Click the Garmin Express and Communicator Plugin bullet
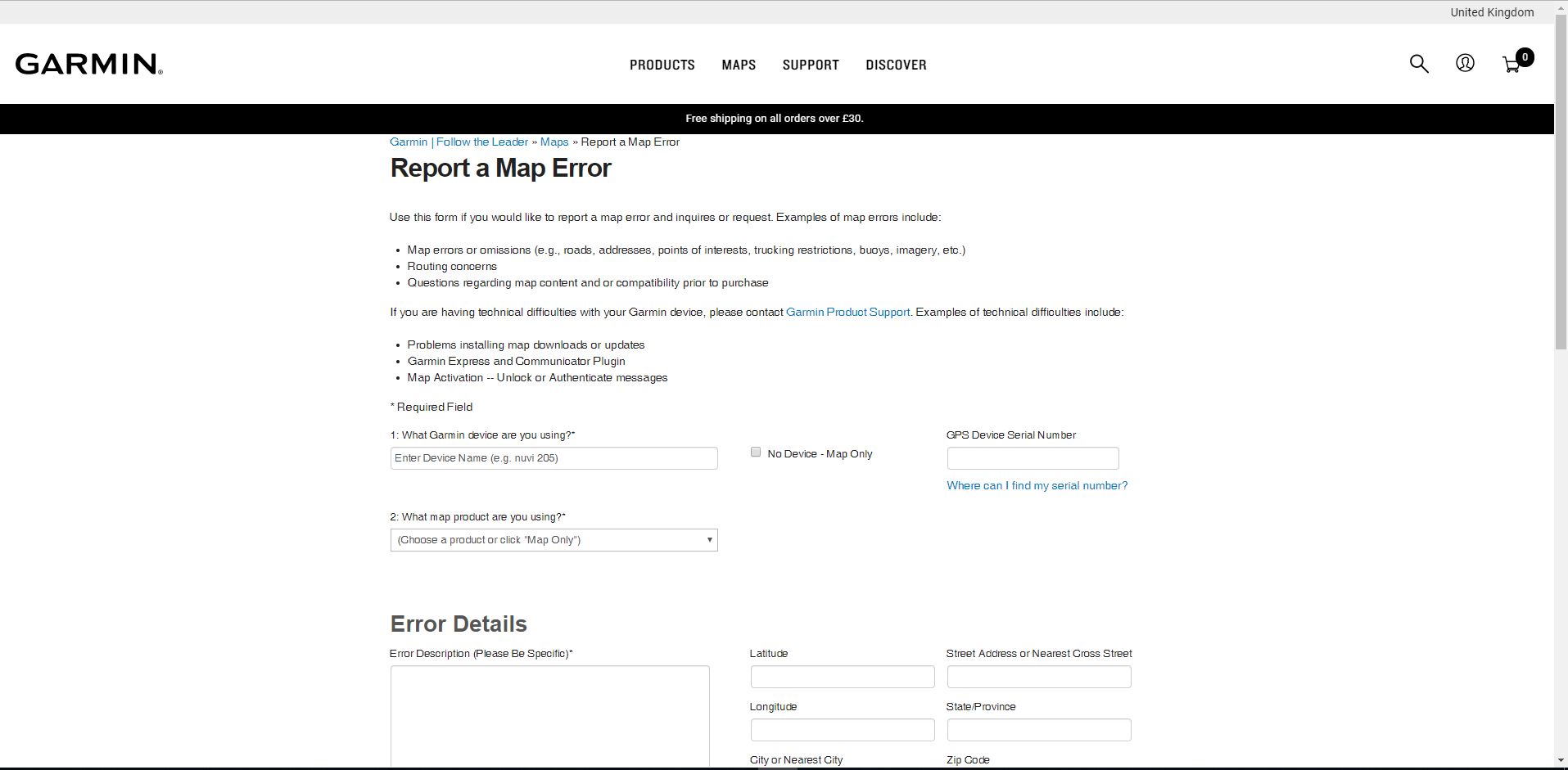Viewport: 1568px width, 770px height. [516, 361]
